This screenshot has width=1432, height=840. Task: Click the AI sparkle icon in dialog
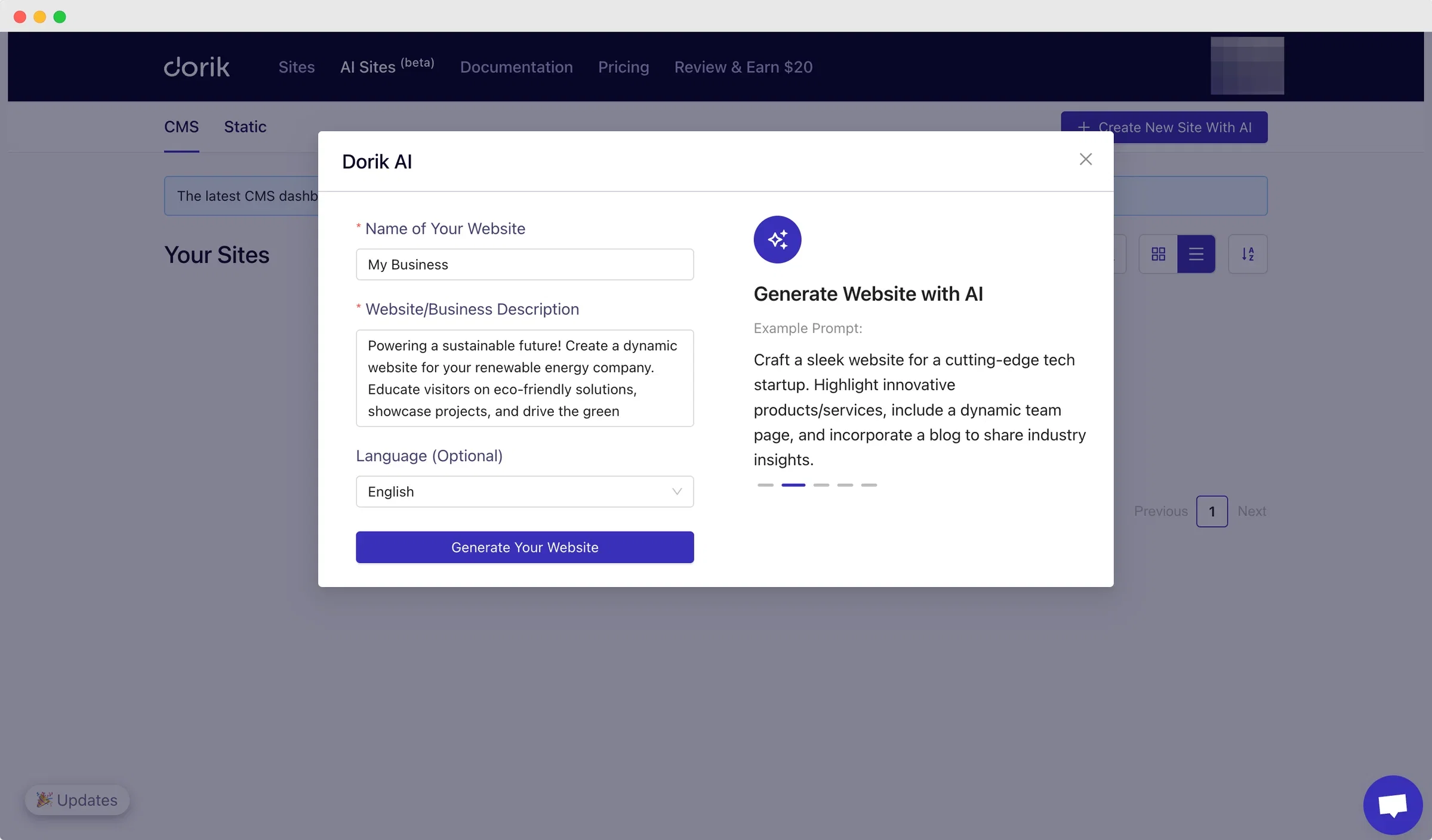pos(777,239)
